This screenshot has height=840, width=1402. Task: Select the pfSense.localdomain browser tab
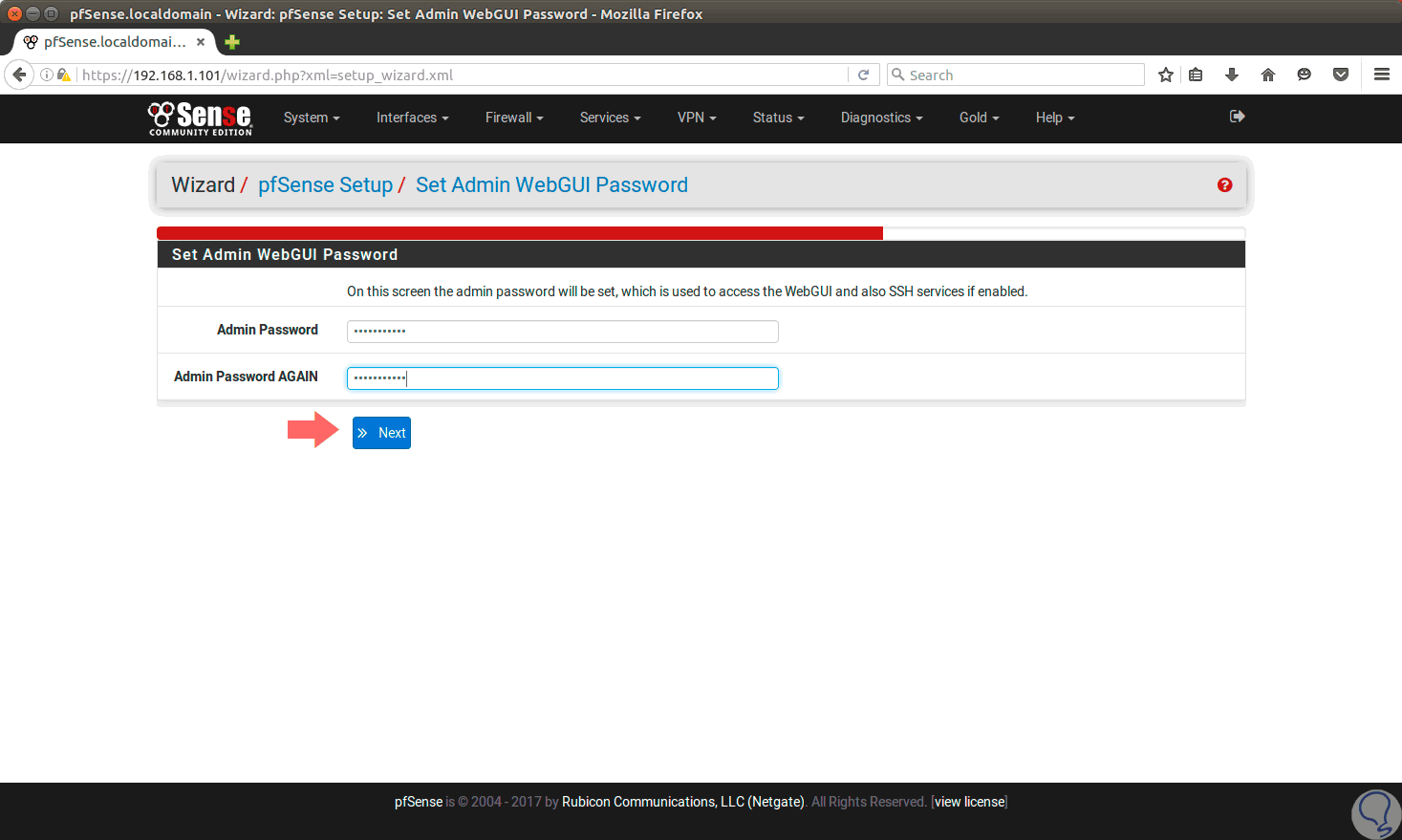click(x=115, y=42)
